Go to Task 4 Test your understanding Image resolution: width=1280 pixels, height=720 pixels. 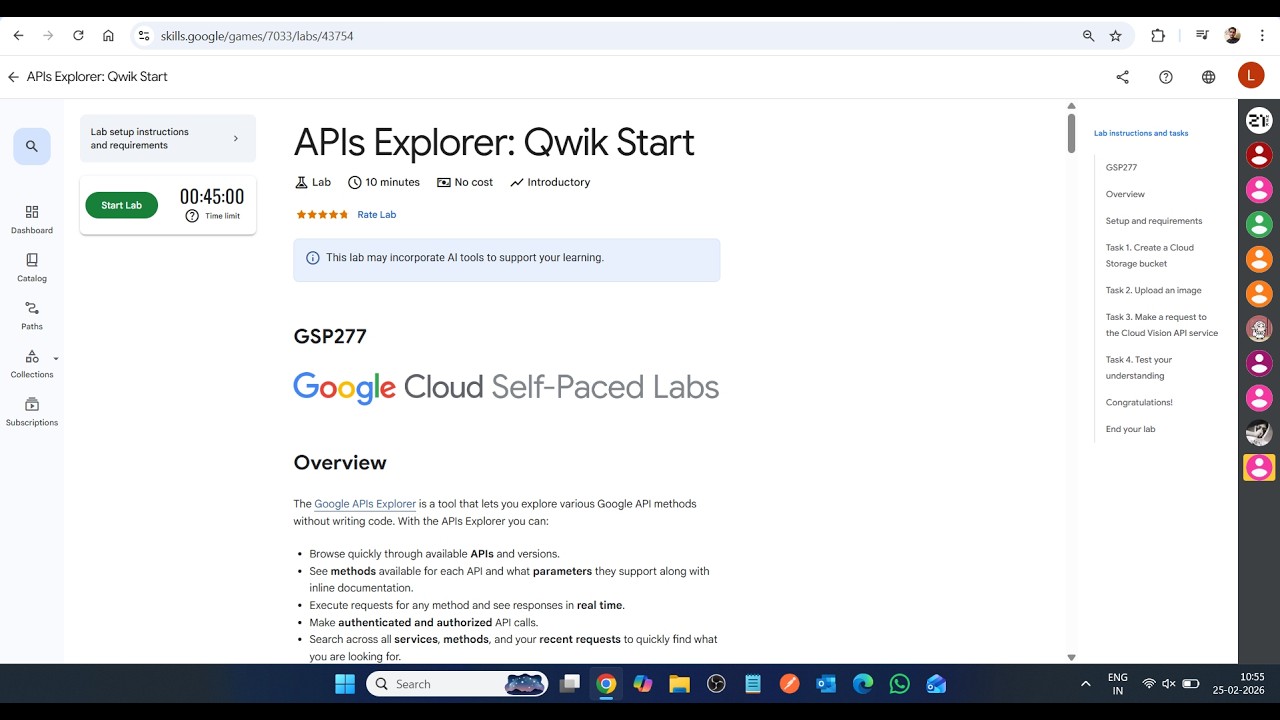(1139, 368)
